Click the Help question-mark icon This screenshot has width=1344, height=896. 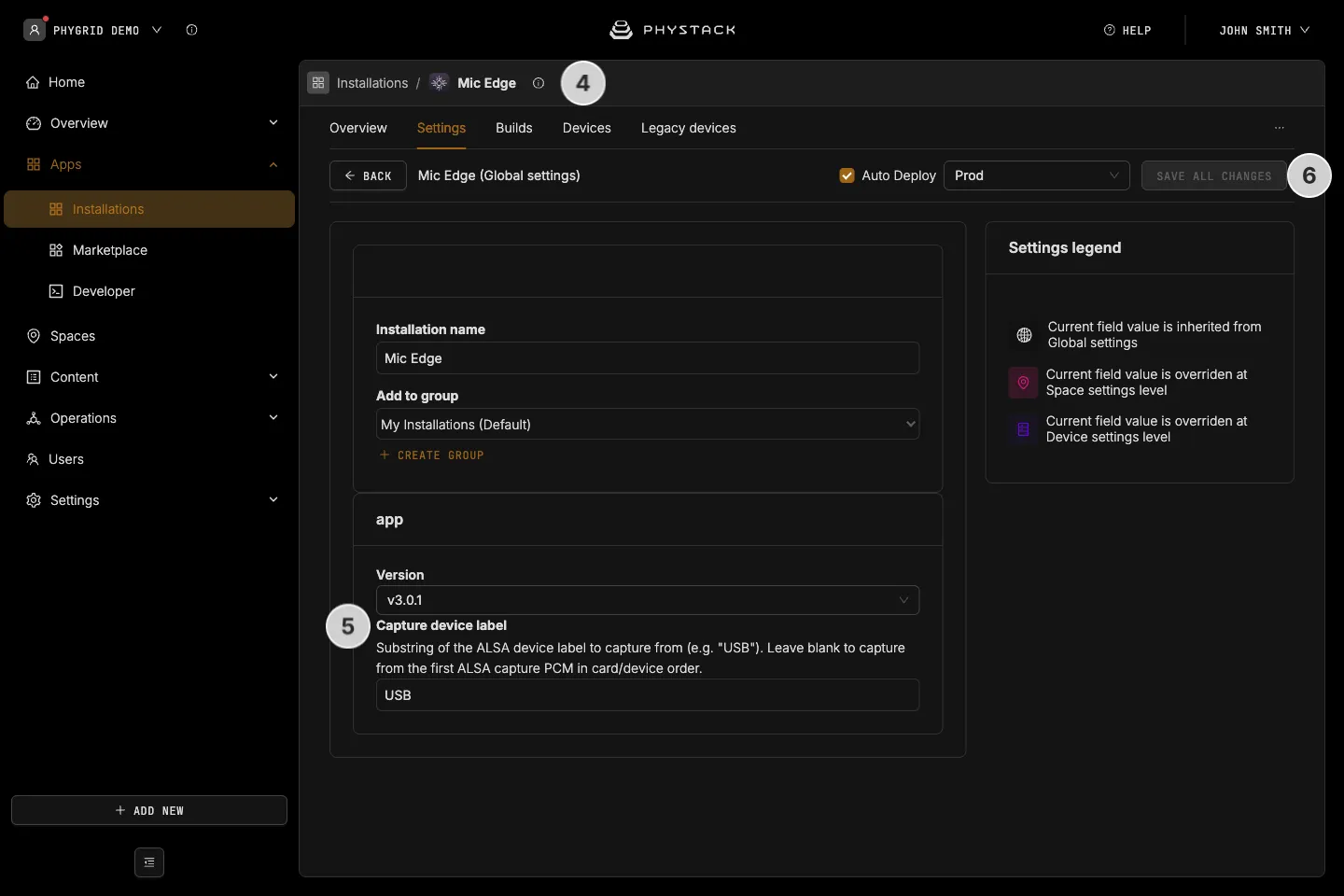[1110, 30]
